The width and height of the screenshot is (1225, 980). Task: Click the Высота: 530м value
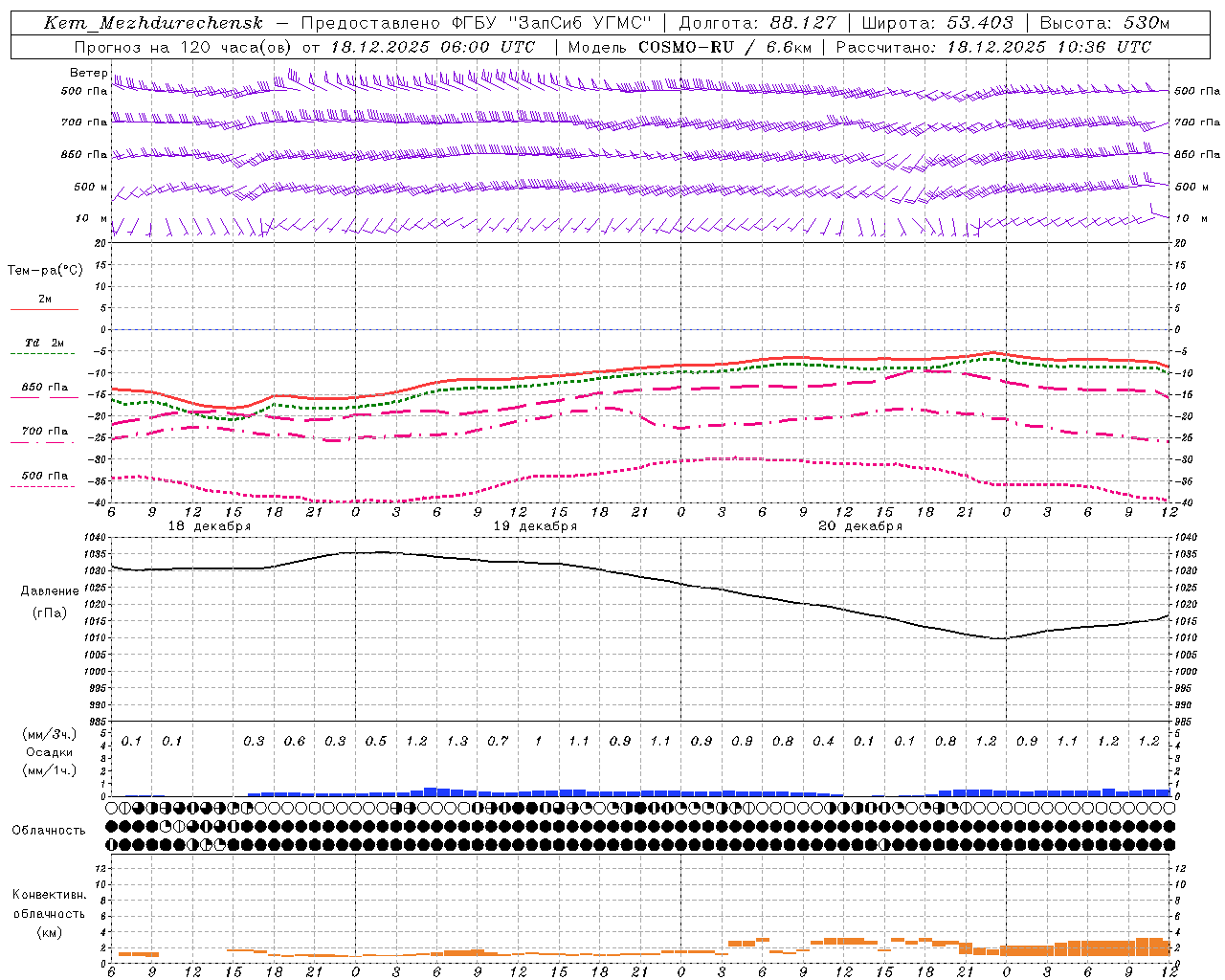[x=1104, y=23]
